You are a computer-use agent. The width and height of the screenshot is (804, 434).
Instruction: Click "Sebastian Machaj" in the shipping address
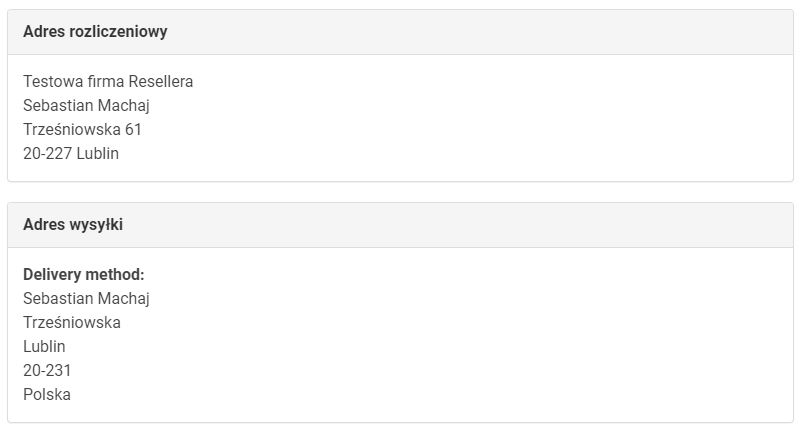86,298
